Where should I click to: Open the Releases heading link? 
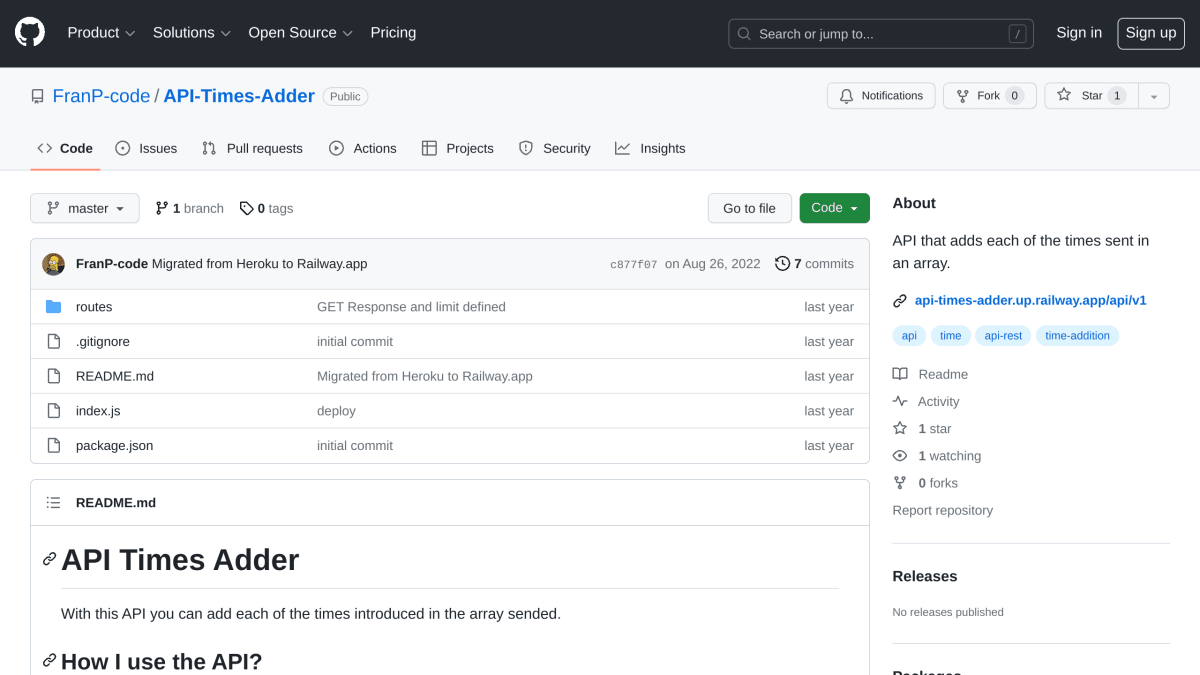925,576
